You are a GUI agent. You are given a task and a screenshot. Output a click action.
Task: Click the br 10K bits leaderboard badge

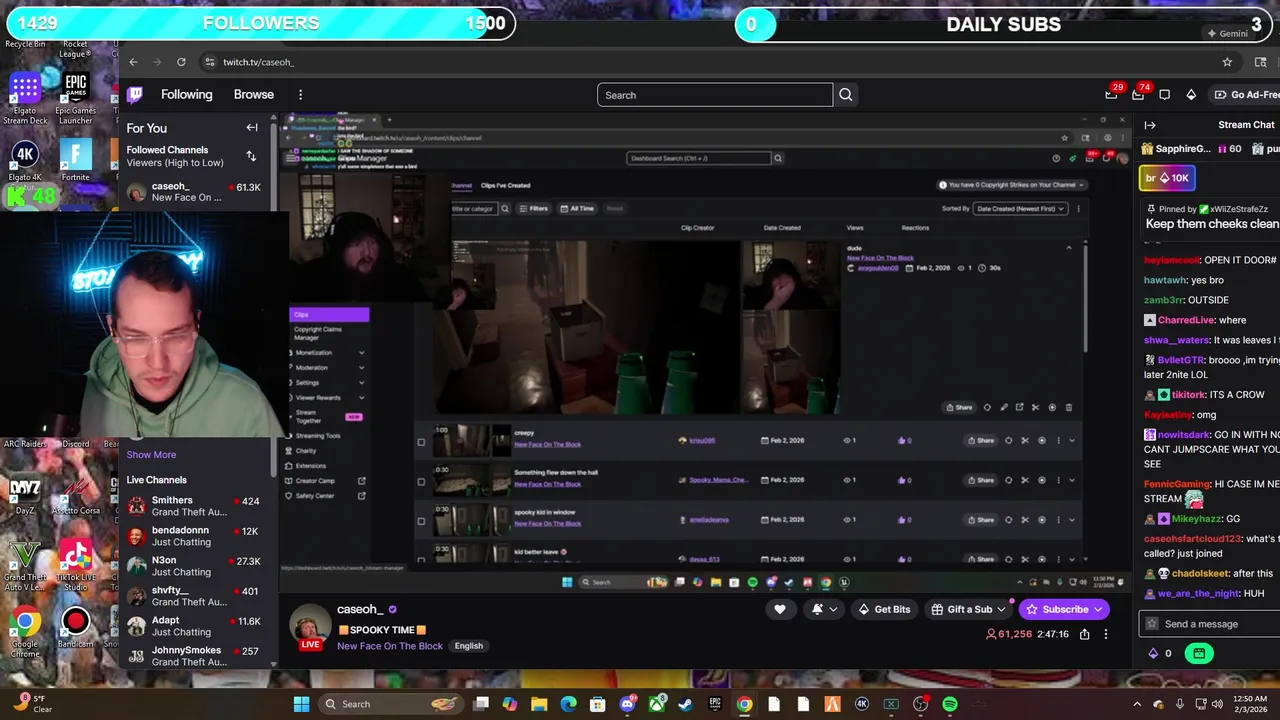tap(1166, 178)
